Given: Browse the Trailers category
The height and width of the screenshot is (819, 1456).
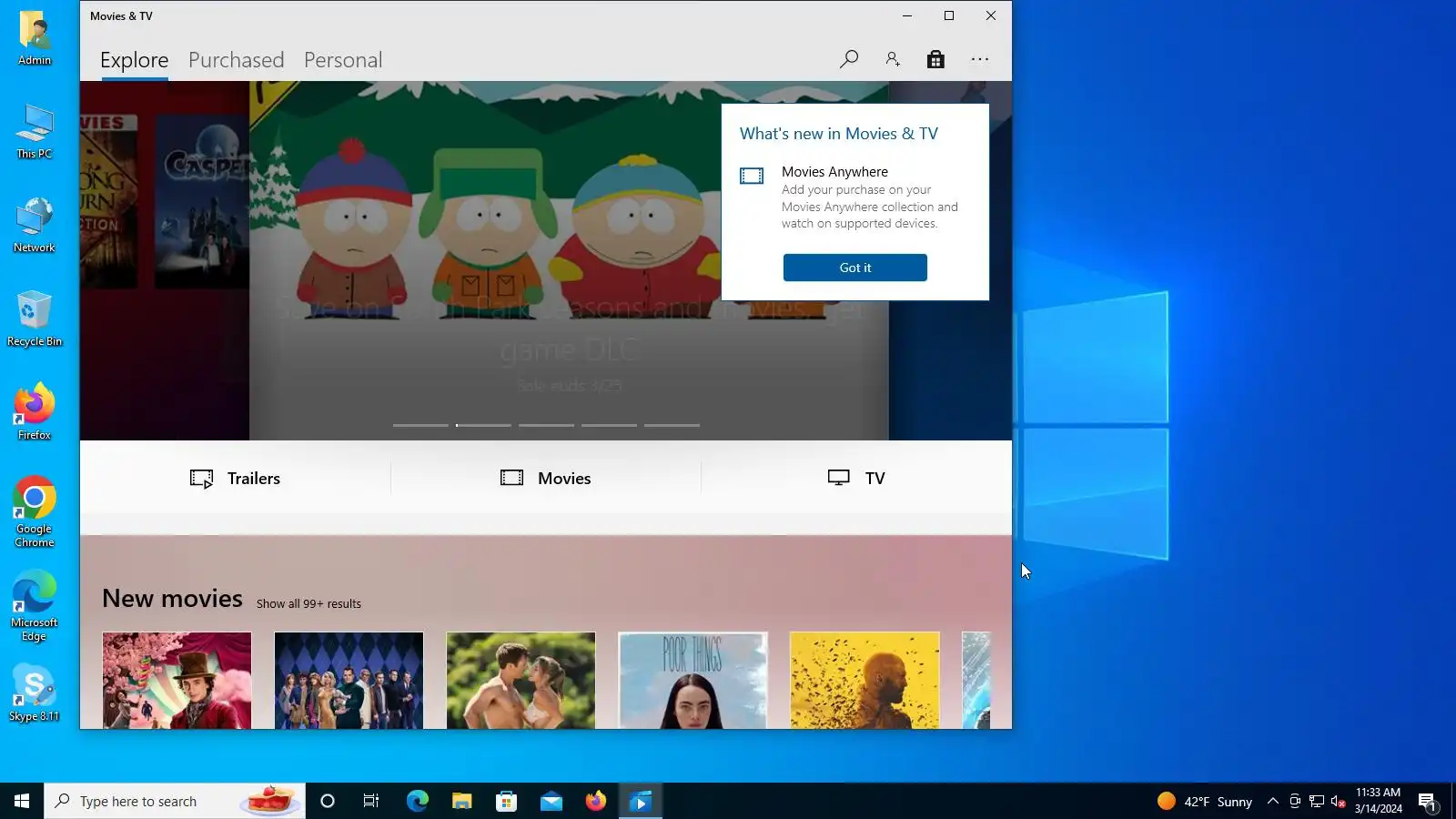Looking at the screenshot, I should point(236,479).
